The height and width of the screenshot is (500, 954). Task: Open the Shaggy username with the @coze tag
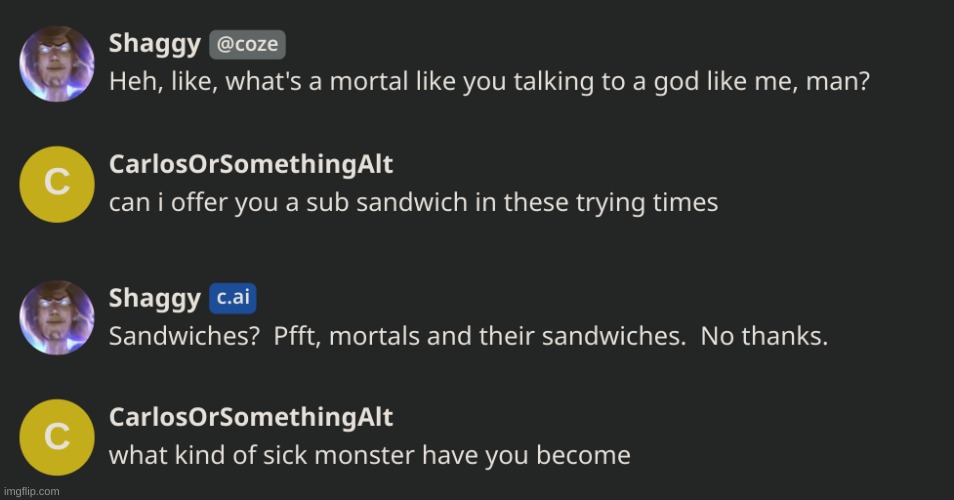pyautogui.click(x=154, y=45)
